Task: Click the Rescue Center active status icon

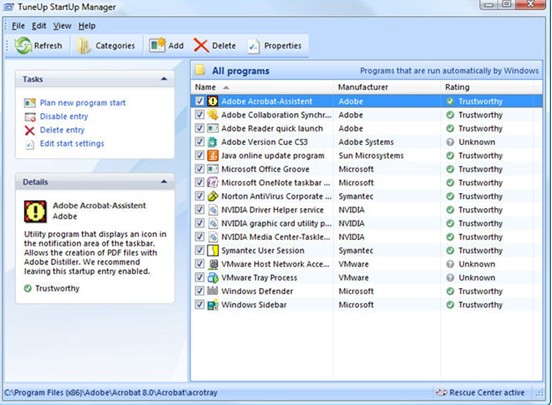Action: [x=441, y=392]
